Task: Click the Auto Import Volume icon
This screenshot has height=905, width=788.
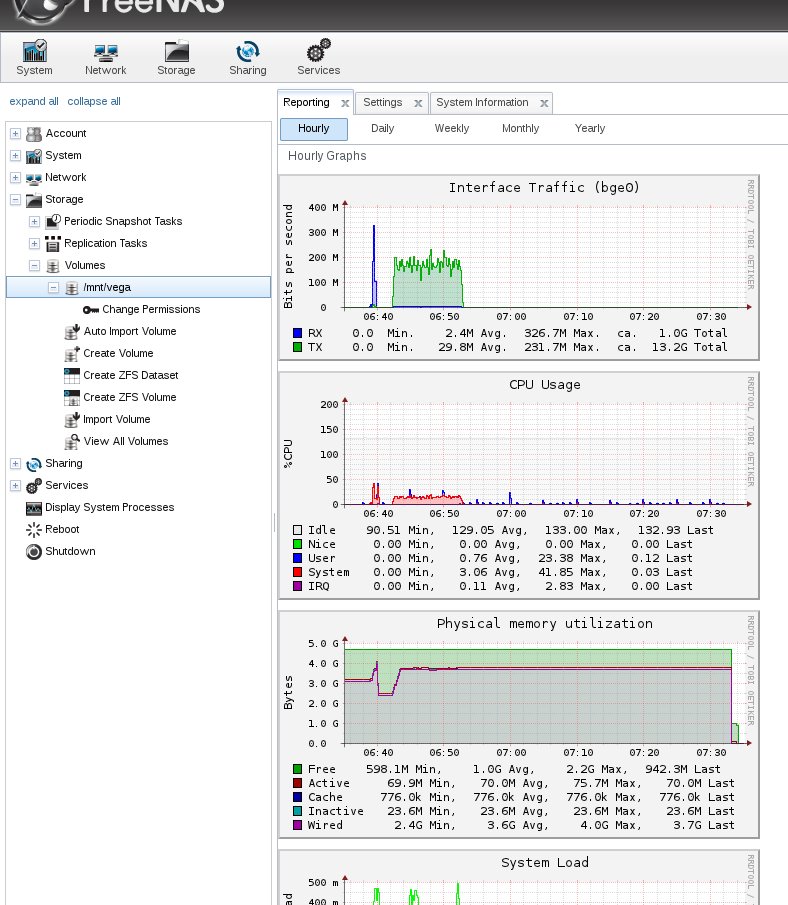Action: tap(72, 331)
